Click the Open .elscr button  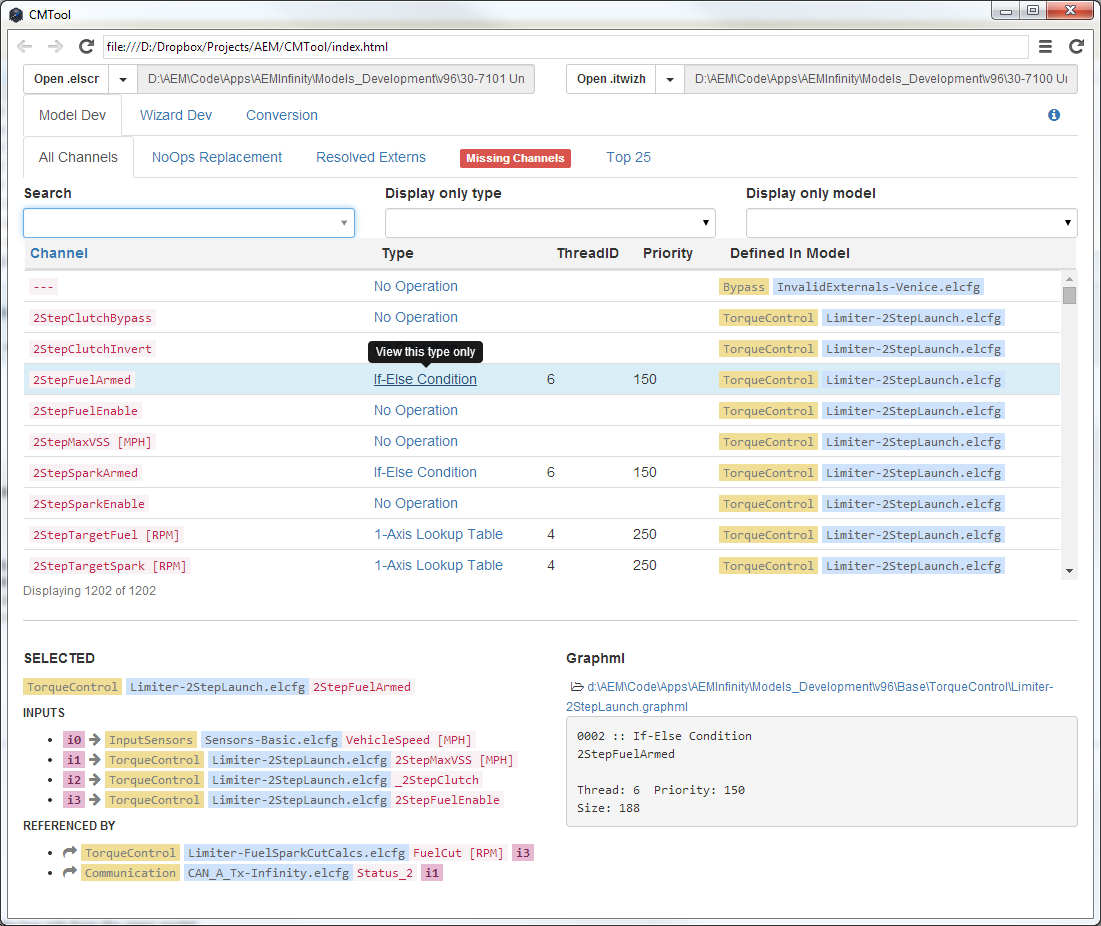tap(66, 79)
